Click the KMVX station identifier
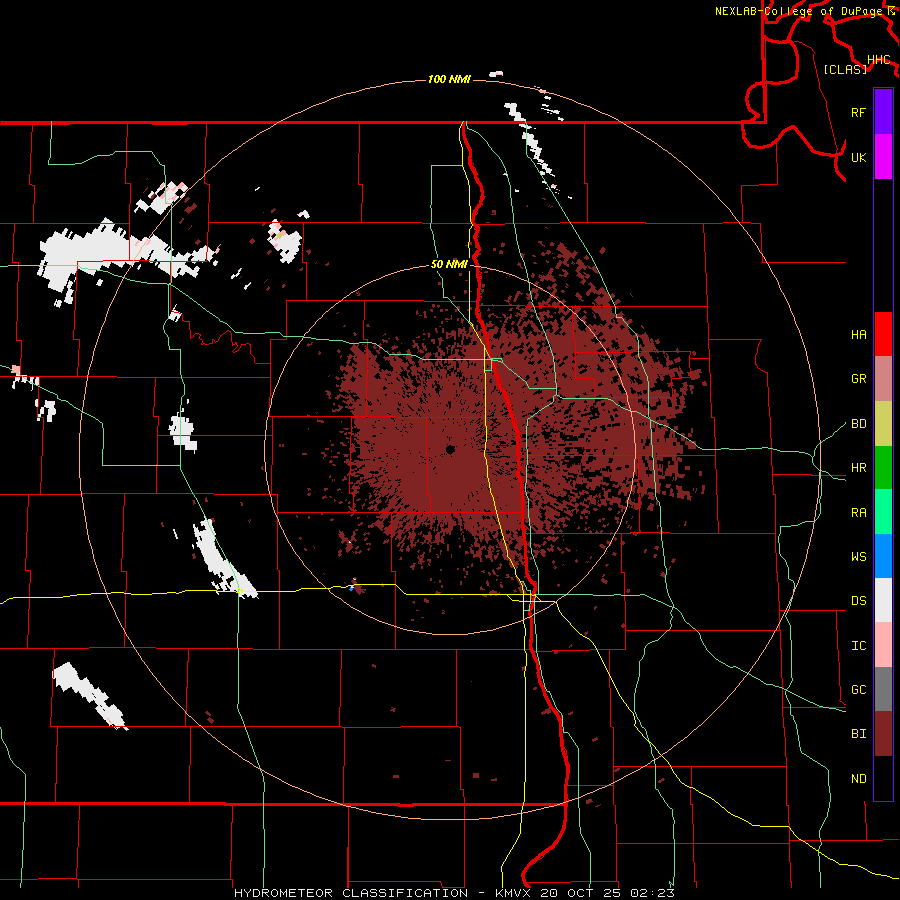The width and height of the screenshot is (900, 900). (514, 893)
